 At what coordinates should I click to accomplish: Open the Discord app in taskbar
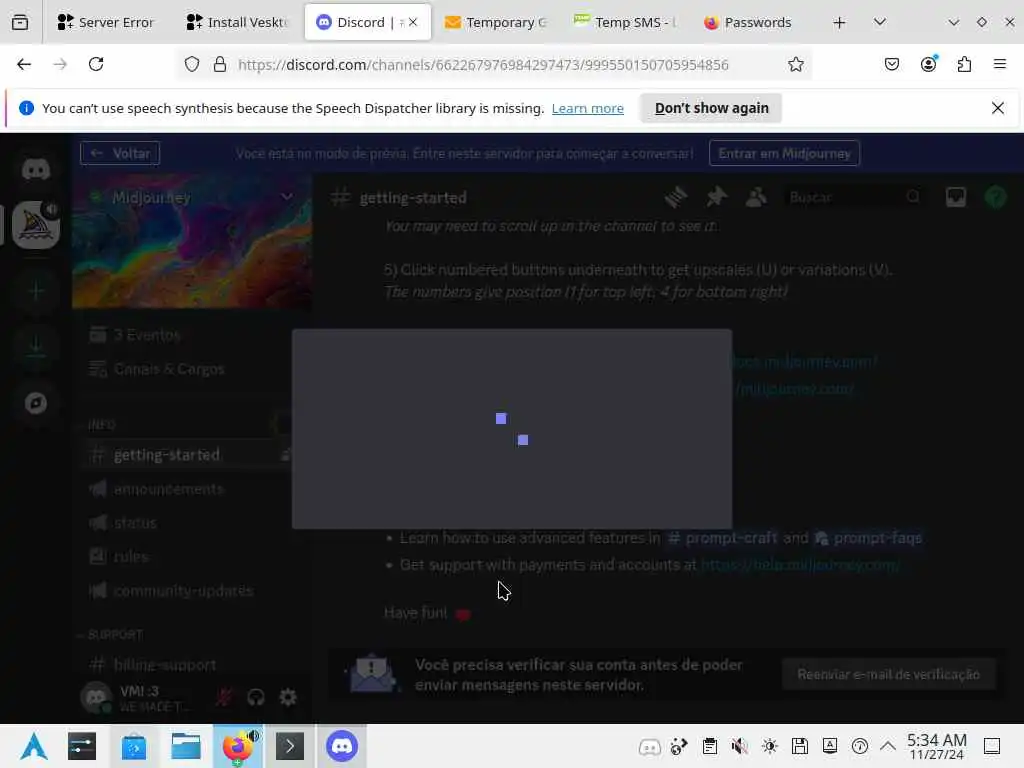tap(342, 746)
